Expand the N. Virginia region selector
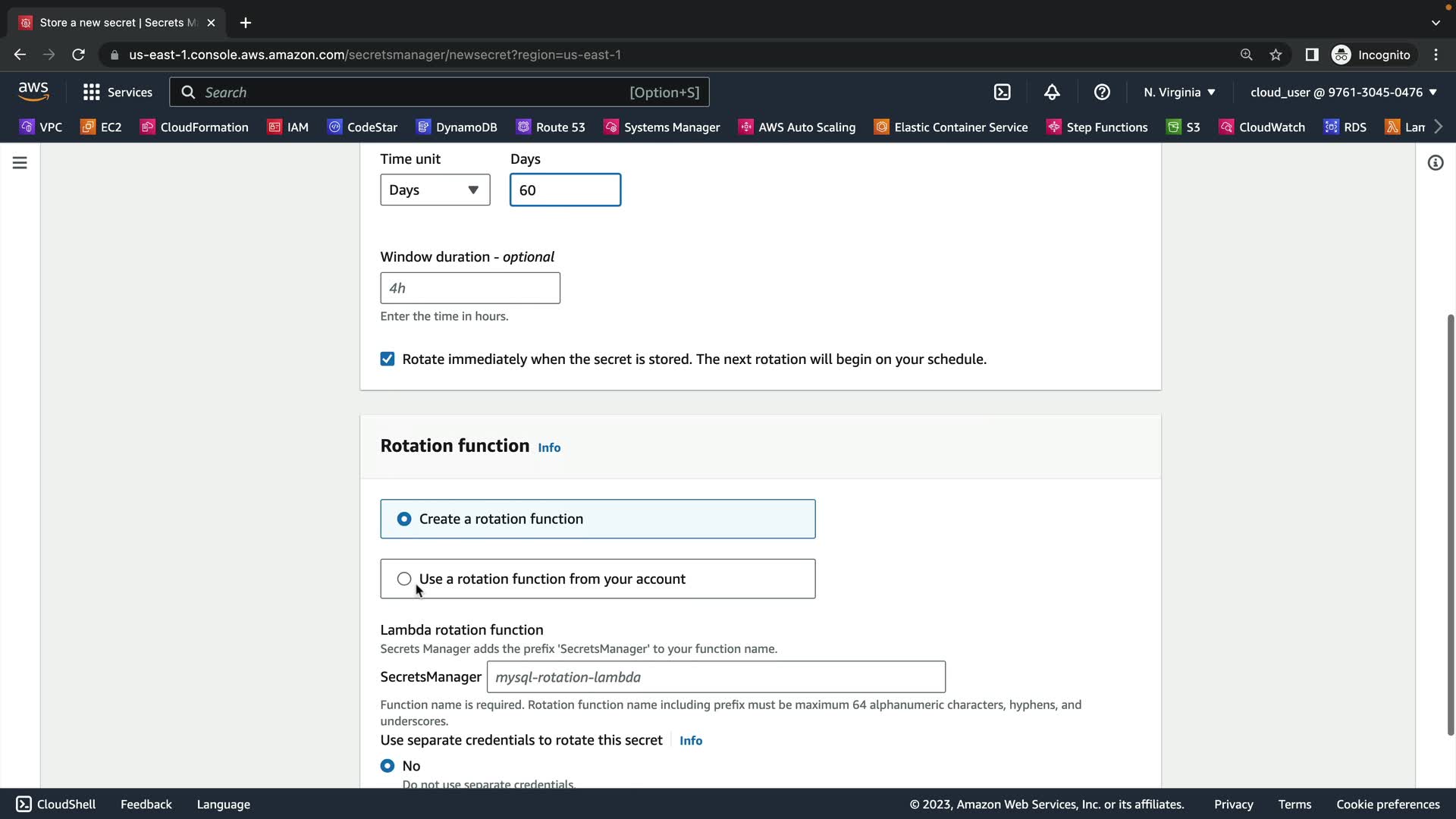Viewport: 1456px width, 819px height. 1179,93
